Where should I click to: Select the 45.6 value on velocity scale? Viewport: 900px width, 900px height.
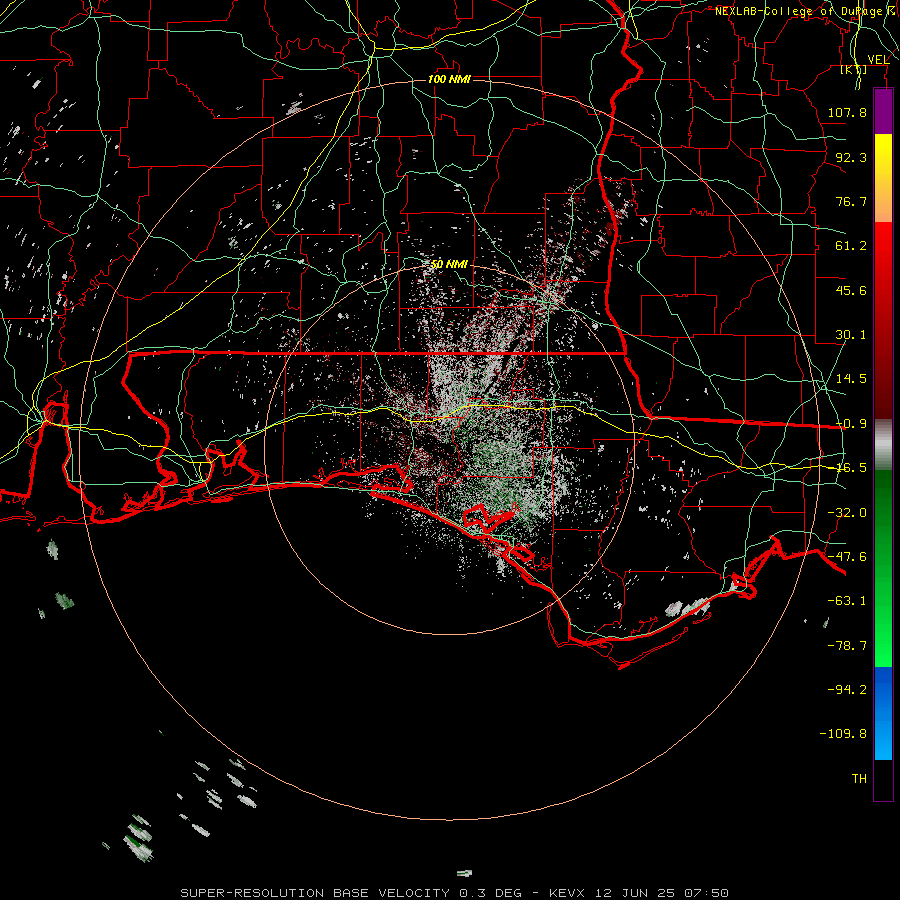[x=851, y=290]
